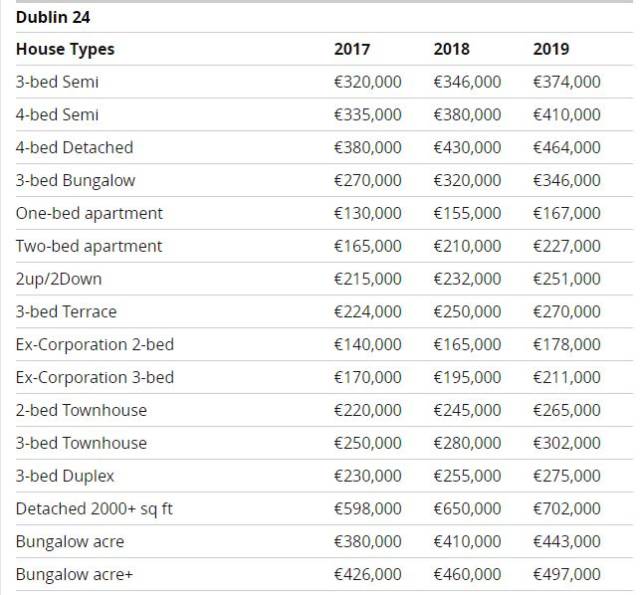Select Bungalow acre+ 2019 price €497,000
This screenshot has height=595, width=640.
click(x=567, y=574)
